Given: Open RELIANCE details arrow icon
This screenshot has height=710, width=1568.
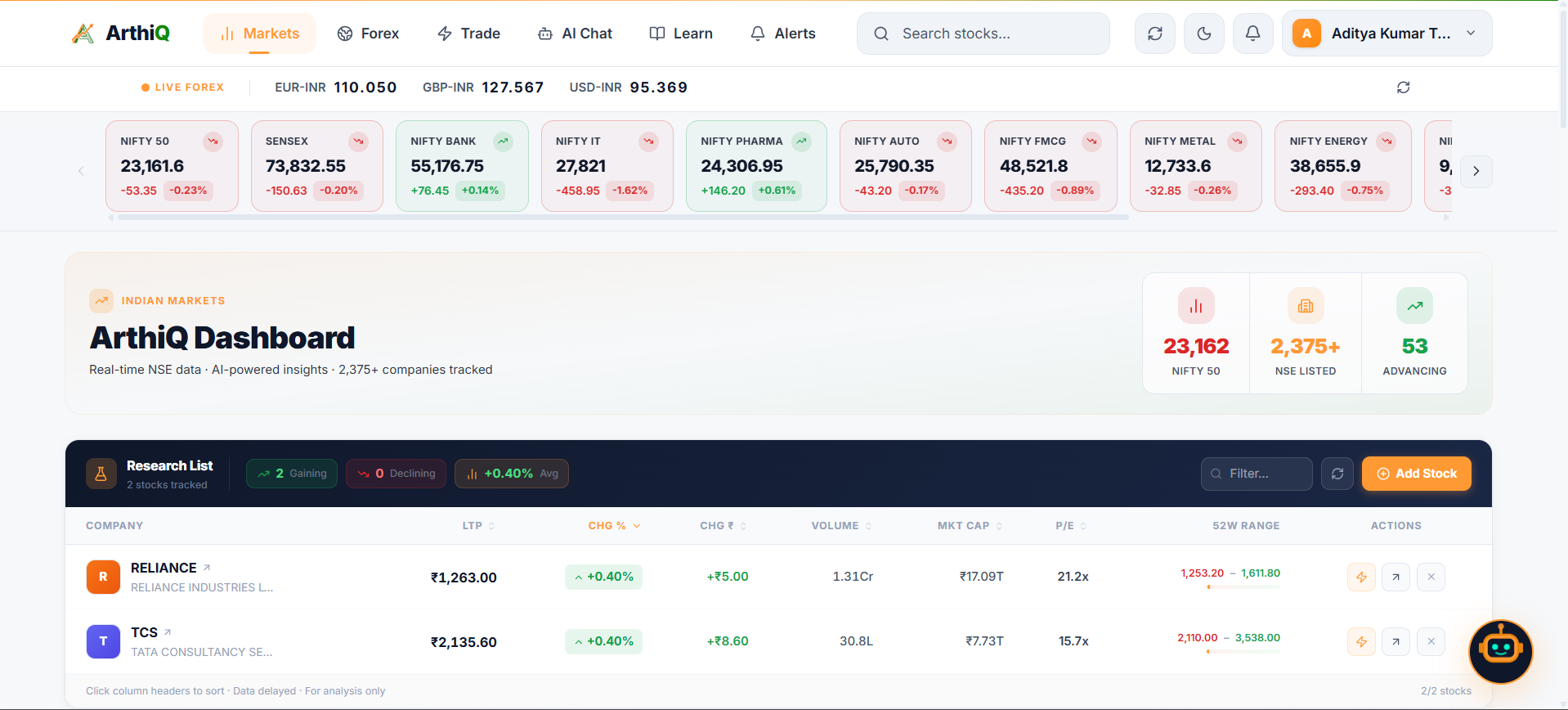Looking at the screenshot, I should [x=1396, y=577].
